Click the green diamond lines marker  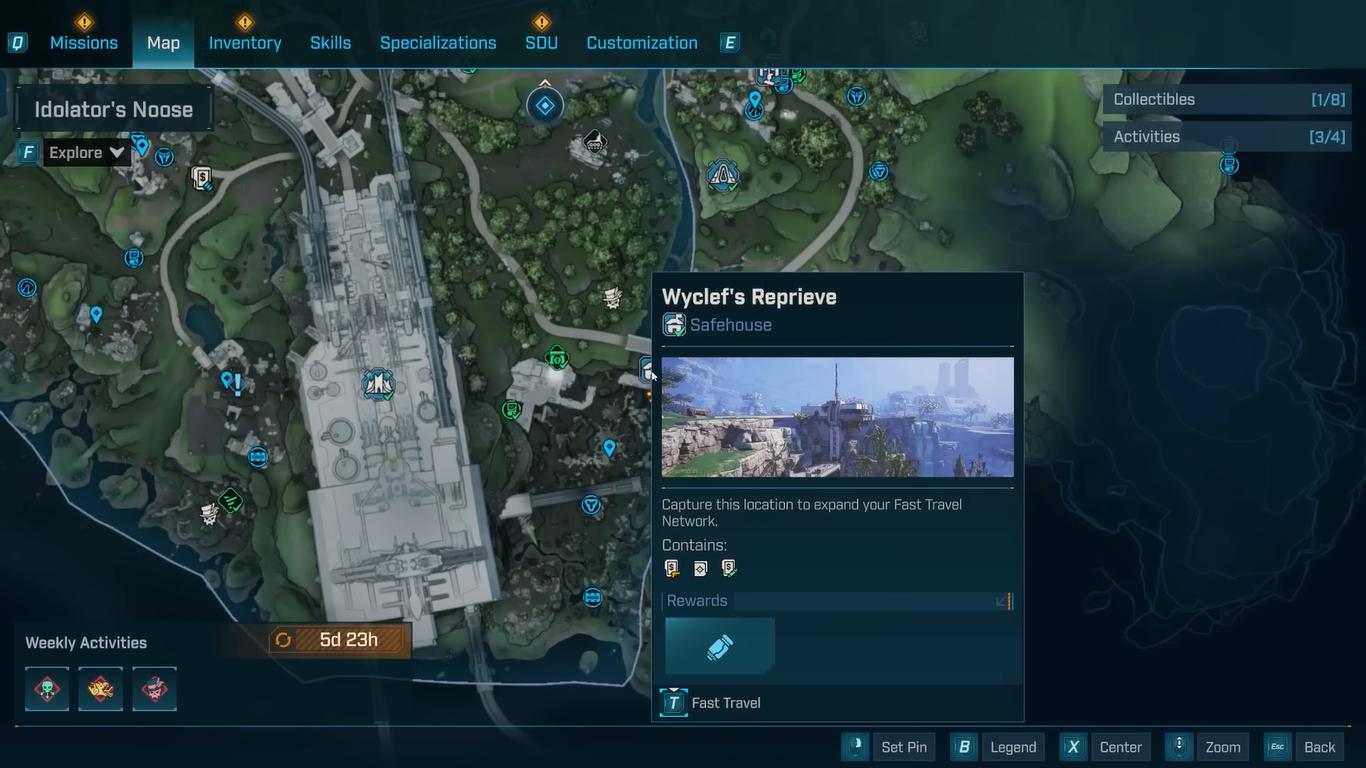(231, 499)
